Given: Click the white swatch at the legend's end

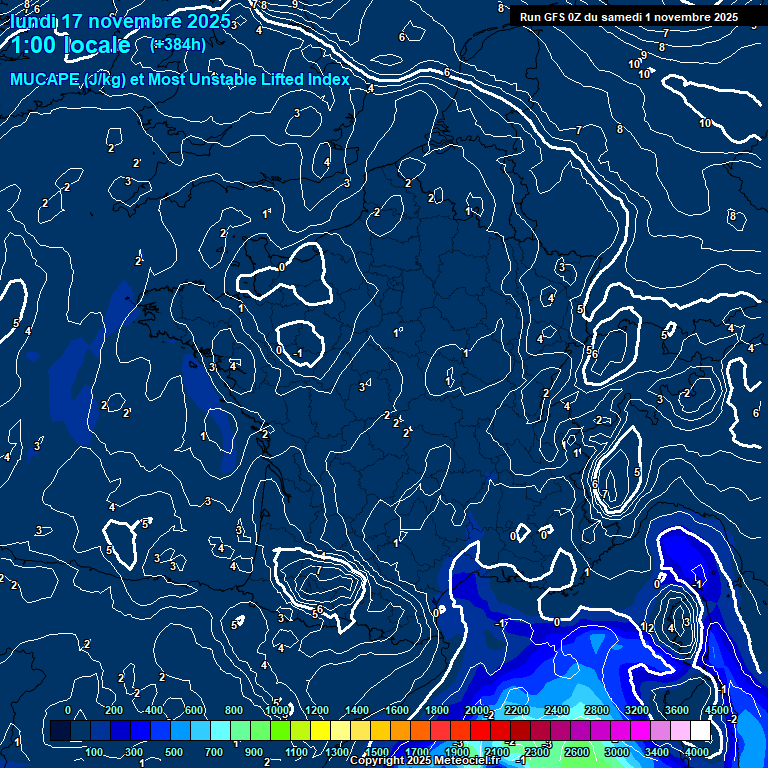Looking at the screenshot, I should [x=700, y=730].
